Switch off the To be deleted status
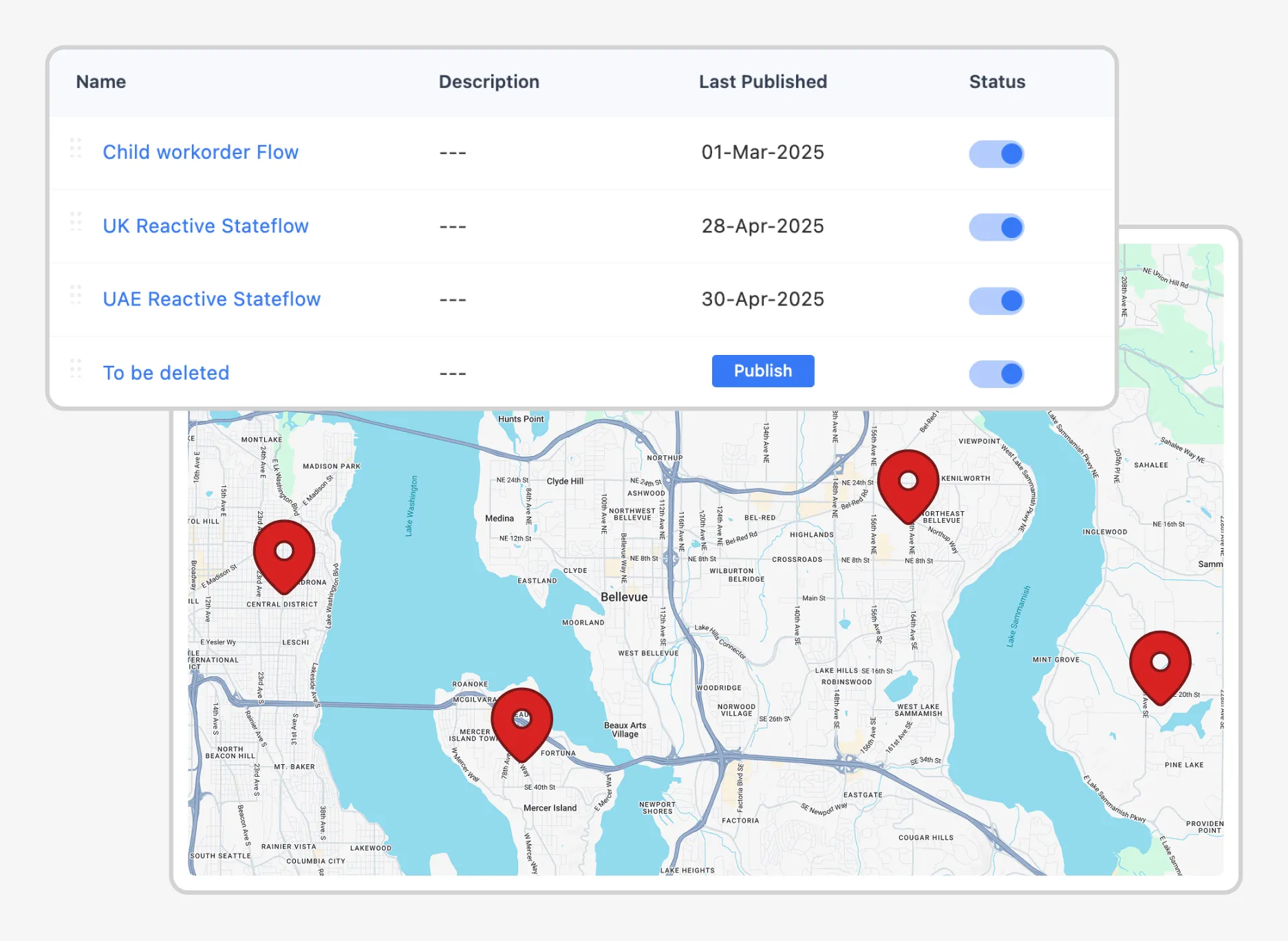 [x=996, y=374]
